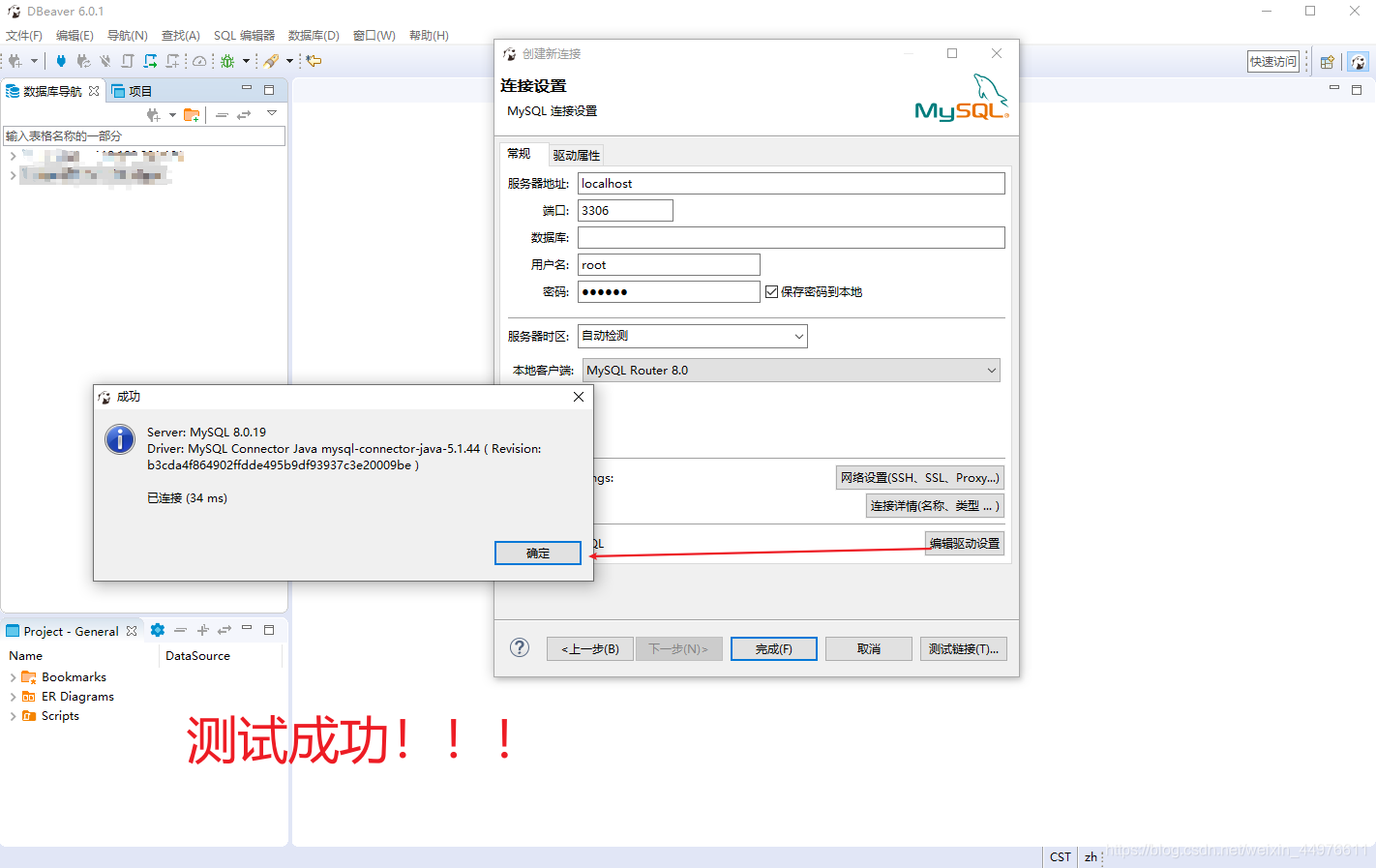The image size is (1376, 868).
Task: Open the server timezone (自动检测) dropdown
Action: click(x=693, y=336)
